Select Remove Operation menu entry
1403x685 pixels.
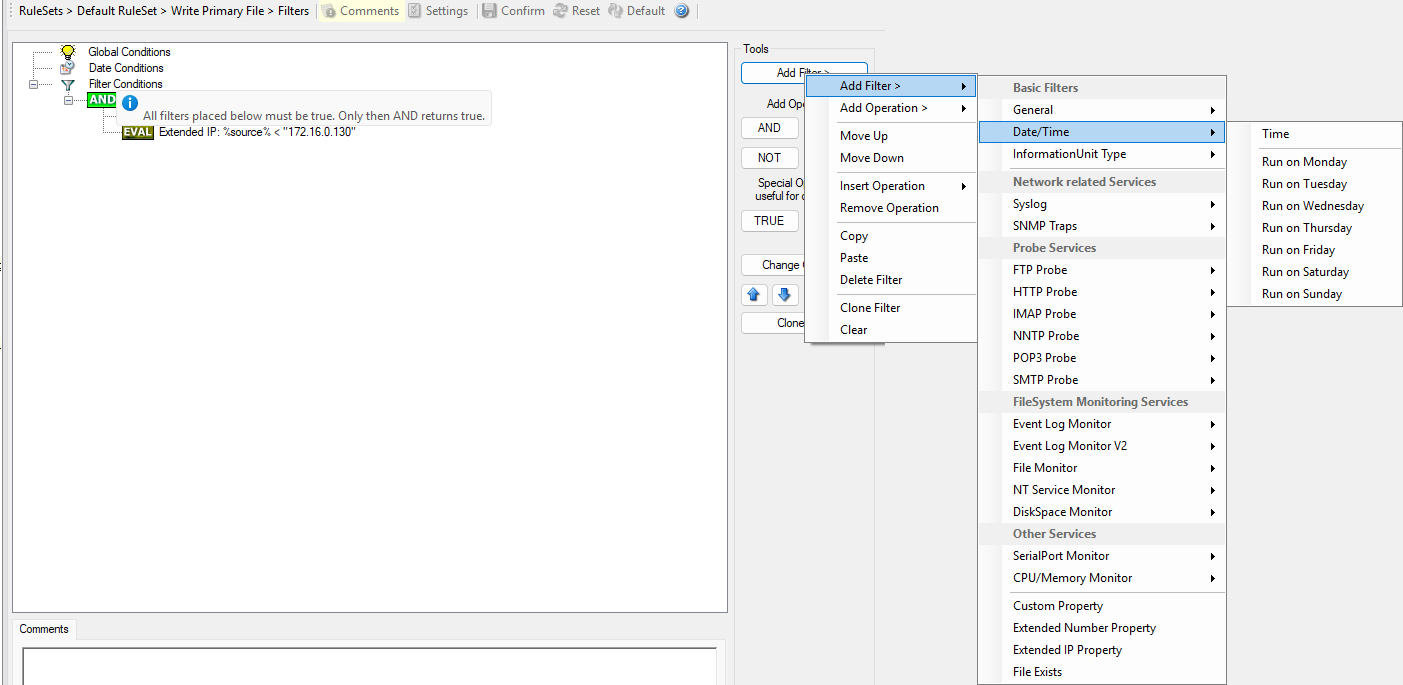[891, 208]
